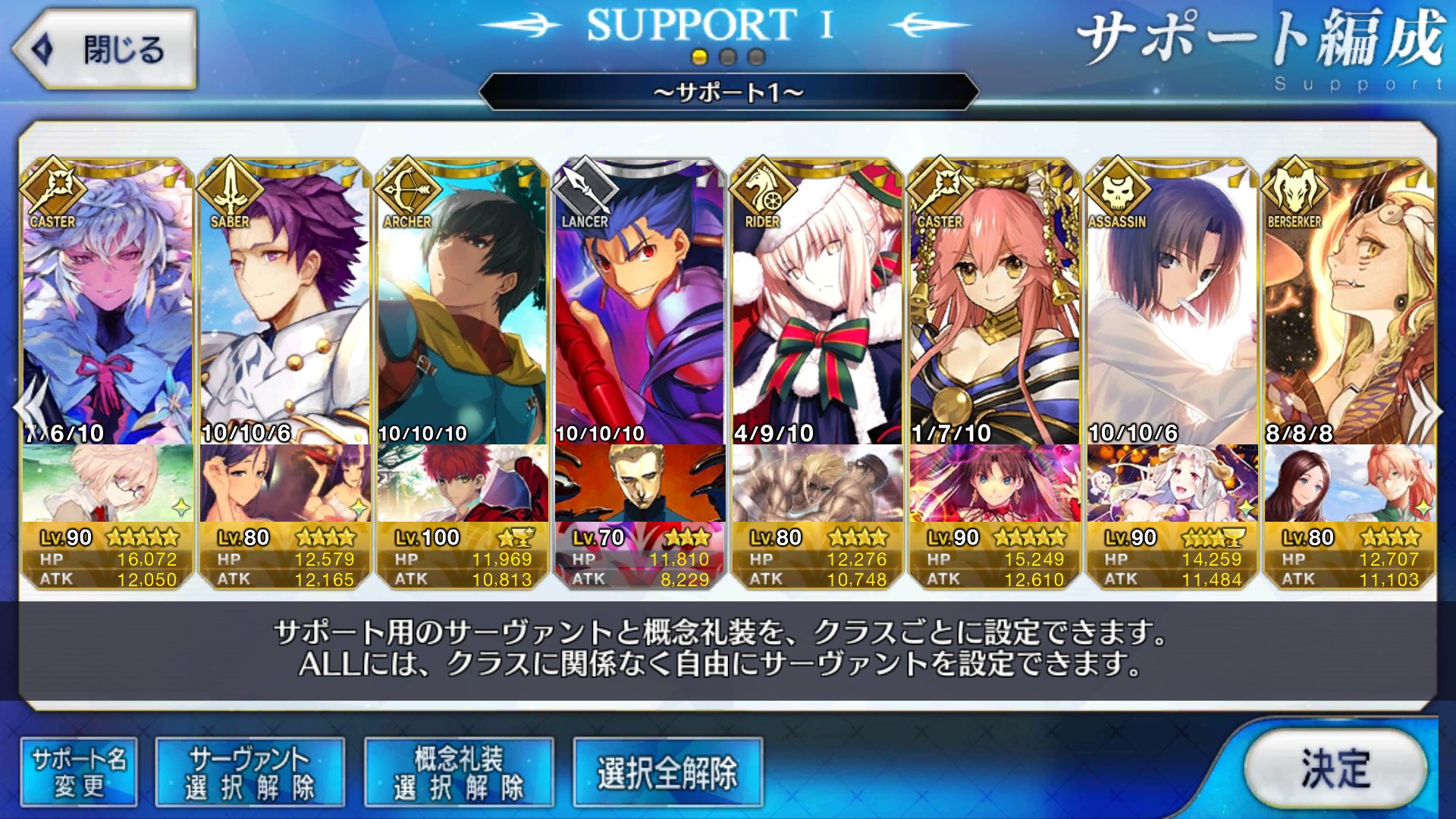Show next cards with right arrow
This screenshot has height=819, width=1456.
point(1426,410)
